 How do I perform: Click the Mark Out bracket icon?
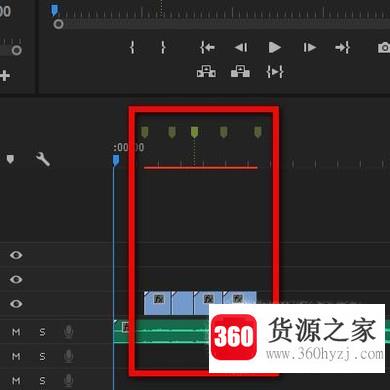163,47
